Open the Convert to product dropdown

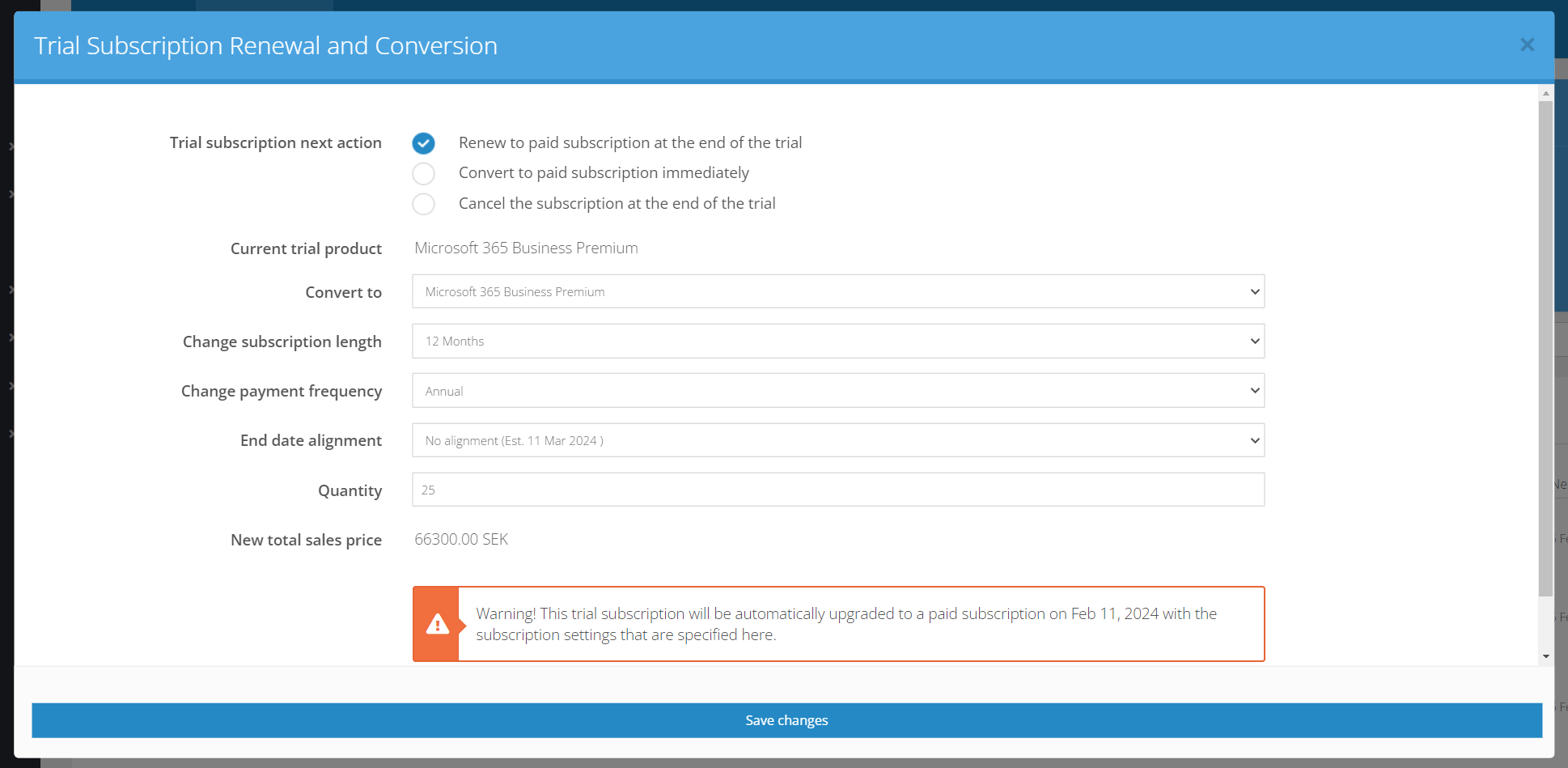click(x=838, y=291)
